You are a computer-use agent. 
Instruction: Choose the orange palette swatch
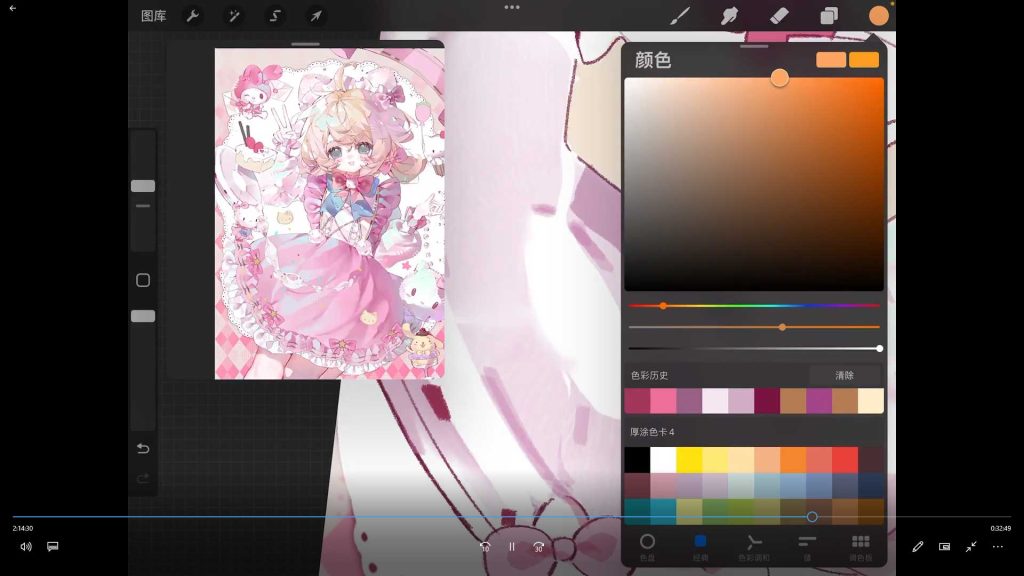(x=793, y=460)
